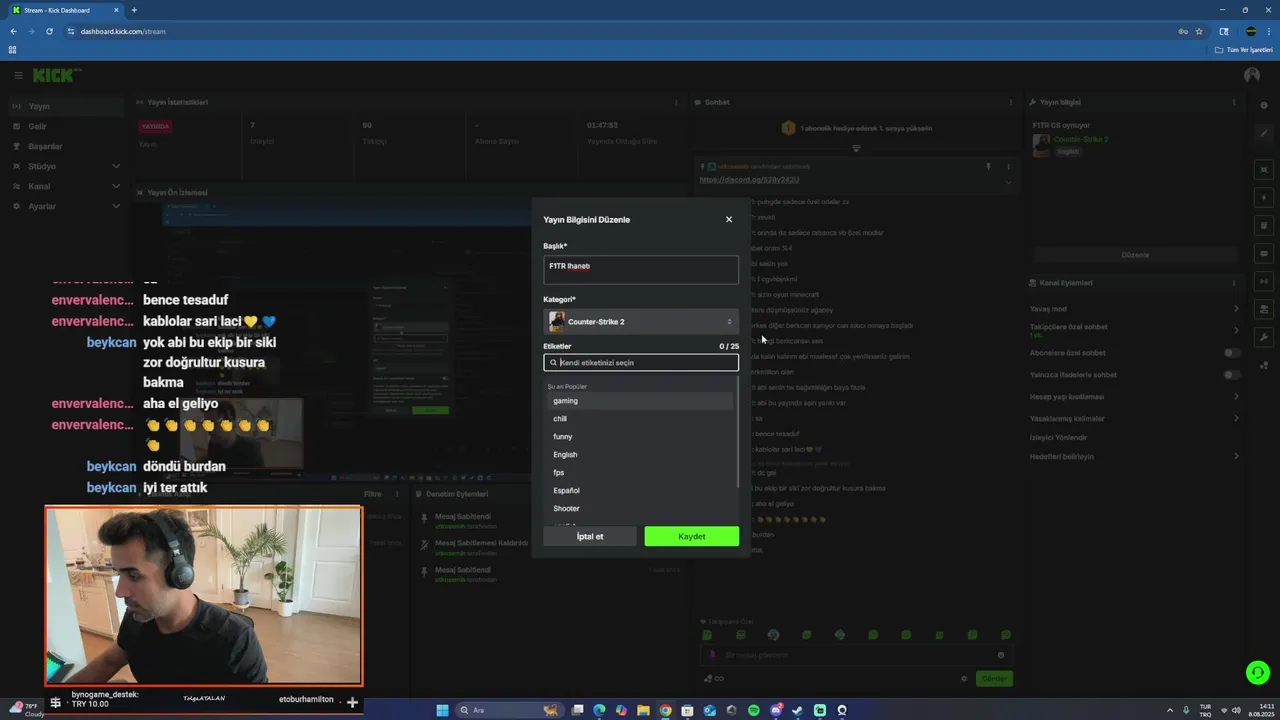Open Kanal Eylemleri panel options menu

1234,283
